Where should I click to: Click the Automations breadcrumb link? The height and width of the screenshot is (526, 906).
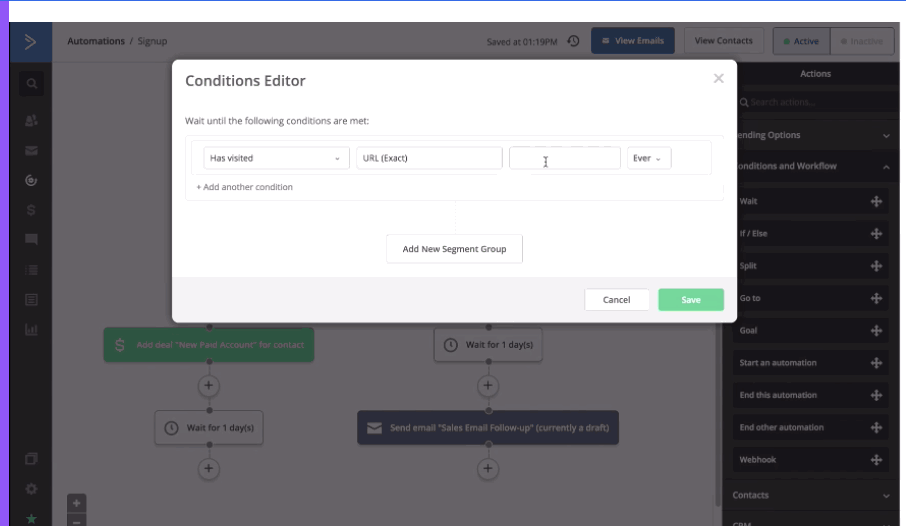tap(96, 41)
